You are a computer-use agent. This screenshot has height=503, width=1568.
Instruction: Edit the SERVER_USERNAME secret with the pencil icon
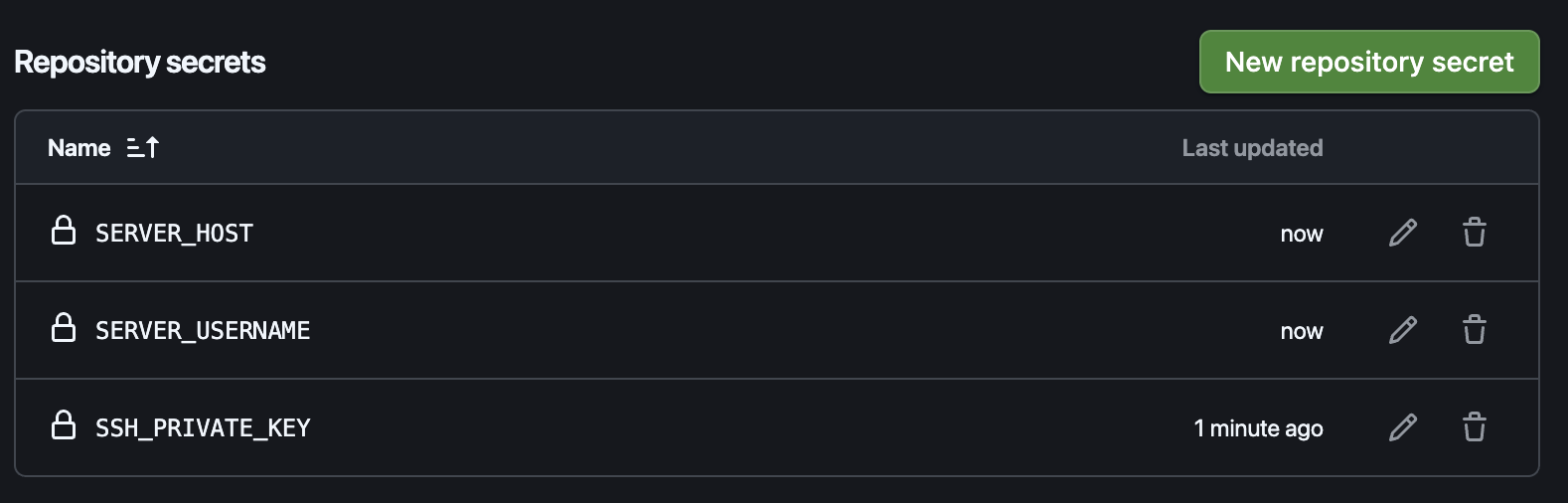coord(1402,330)
